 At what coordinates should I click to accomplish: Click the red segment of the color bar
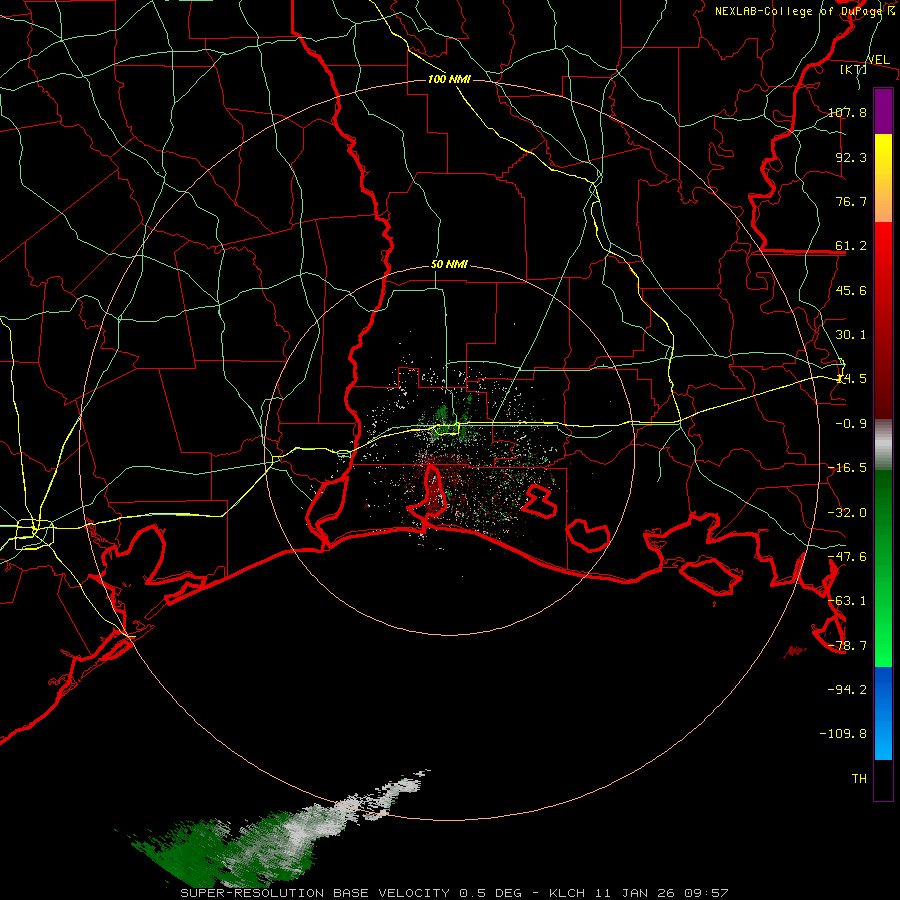coord(883,320)
